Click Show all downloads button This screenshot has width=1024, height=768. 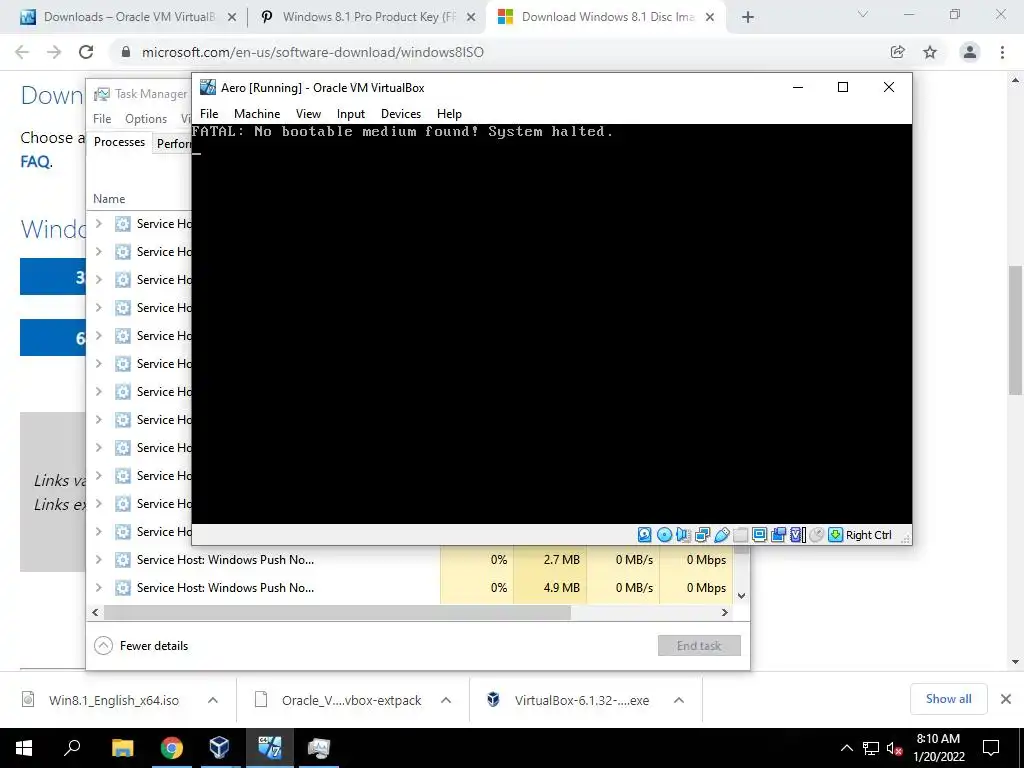(x=948, y=699)
